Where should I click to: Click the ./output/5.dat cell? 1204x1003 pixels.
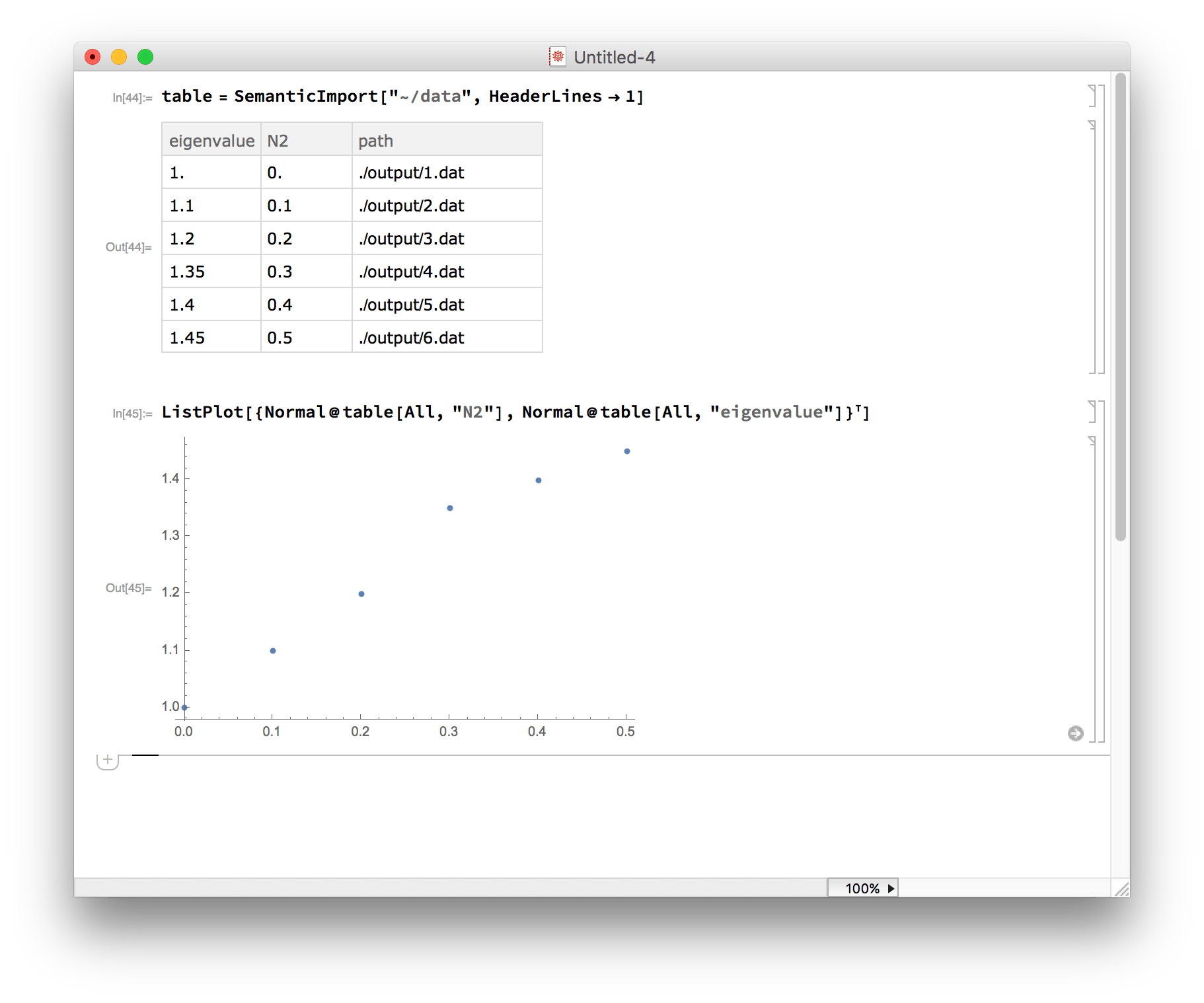[x=447, y=305]
